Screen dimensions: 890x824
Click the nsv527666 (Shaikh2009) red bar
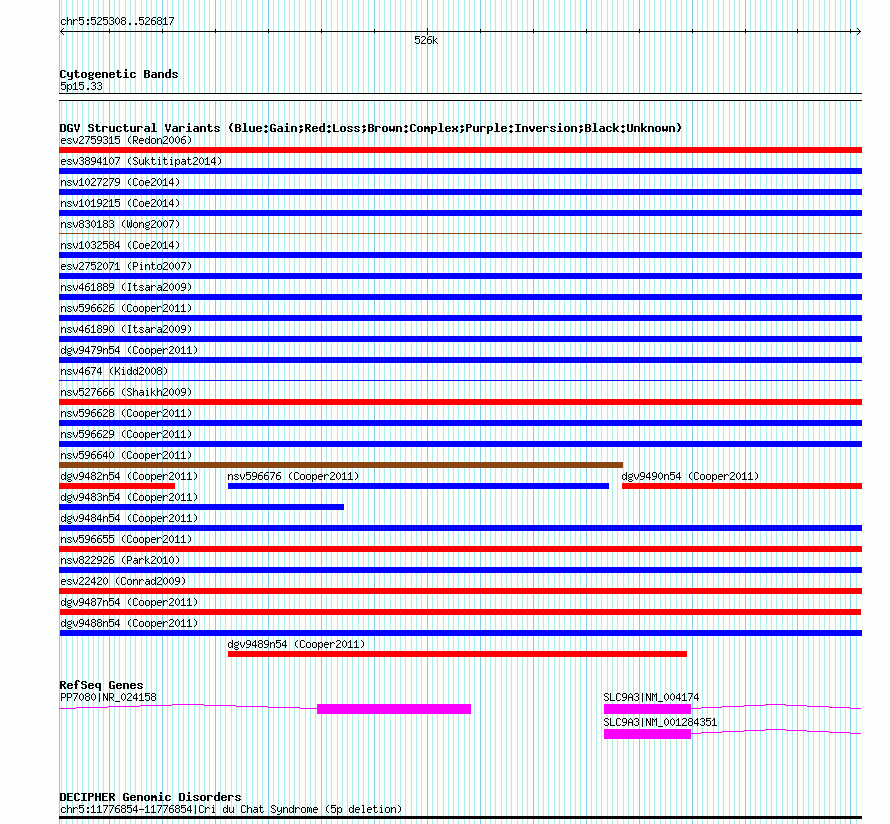[460, 402]
